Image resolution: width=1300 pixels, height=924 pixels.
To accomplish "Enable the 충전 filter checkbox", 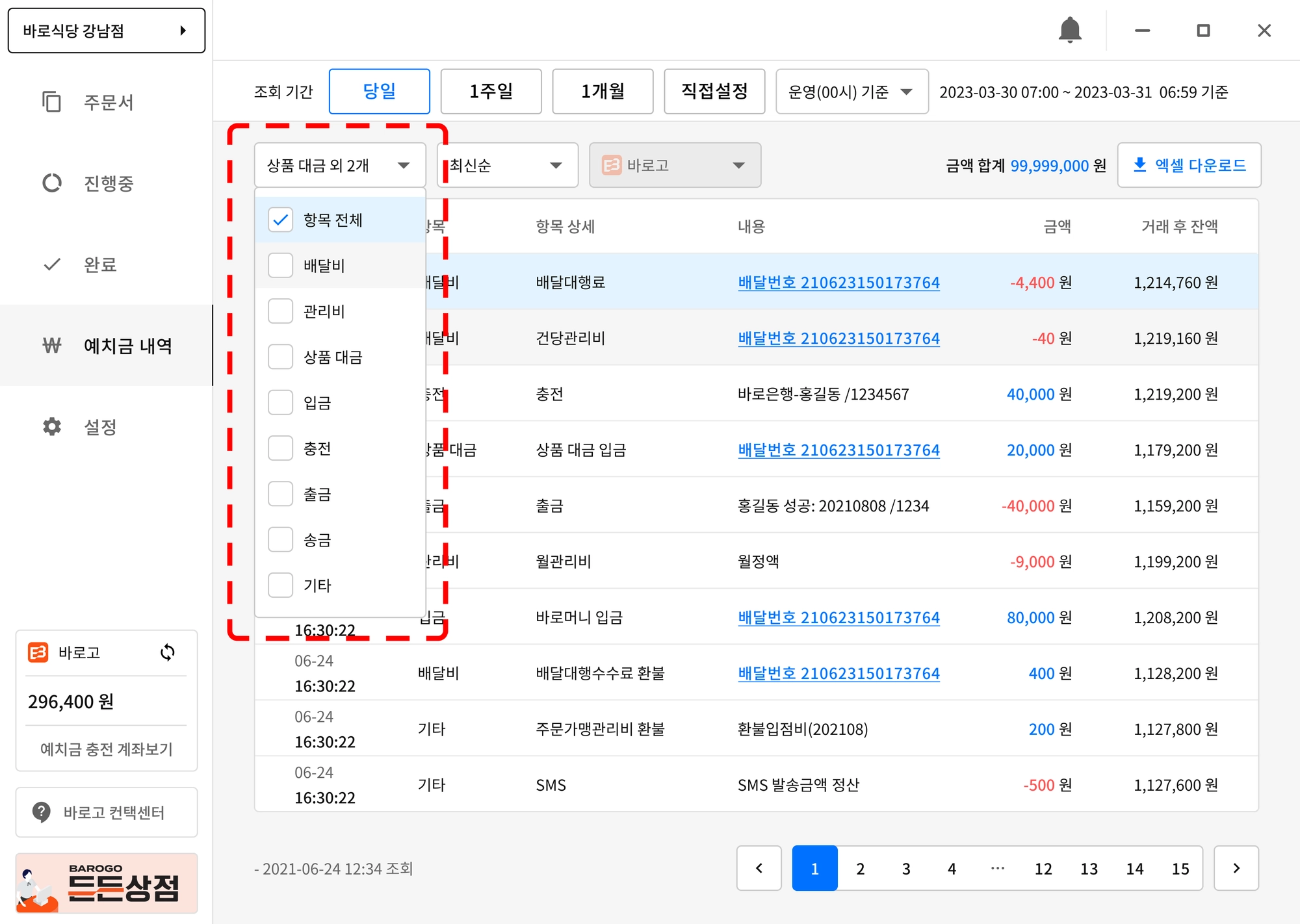I will coord(281,448).
